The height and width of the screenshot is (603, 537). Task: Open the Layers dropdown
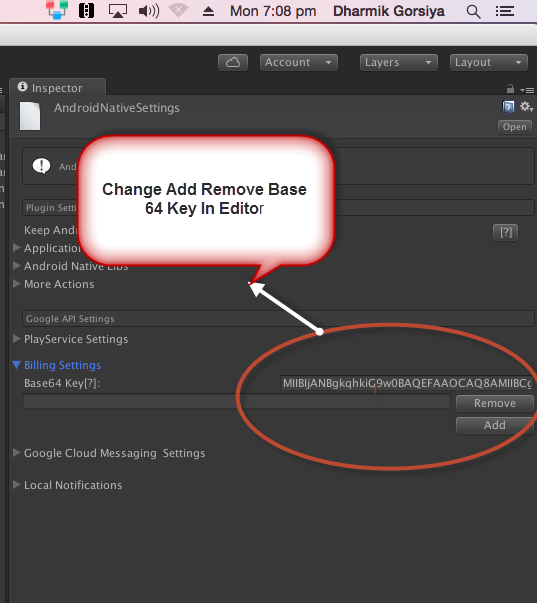[399, 62]
